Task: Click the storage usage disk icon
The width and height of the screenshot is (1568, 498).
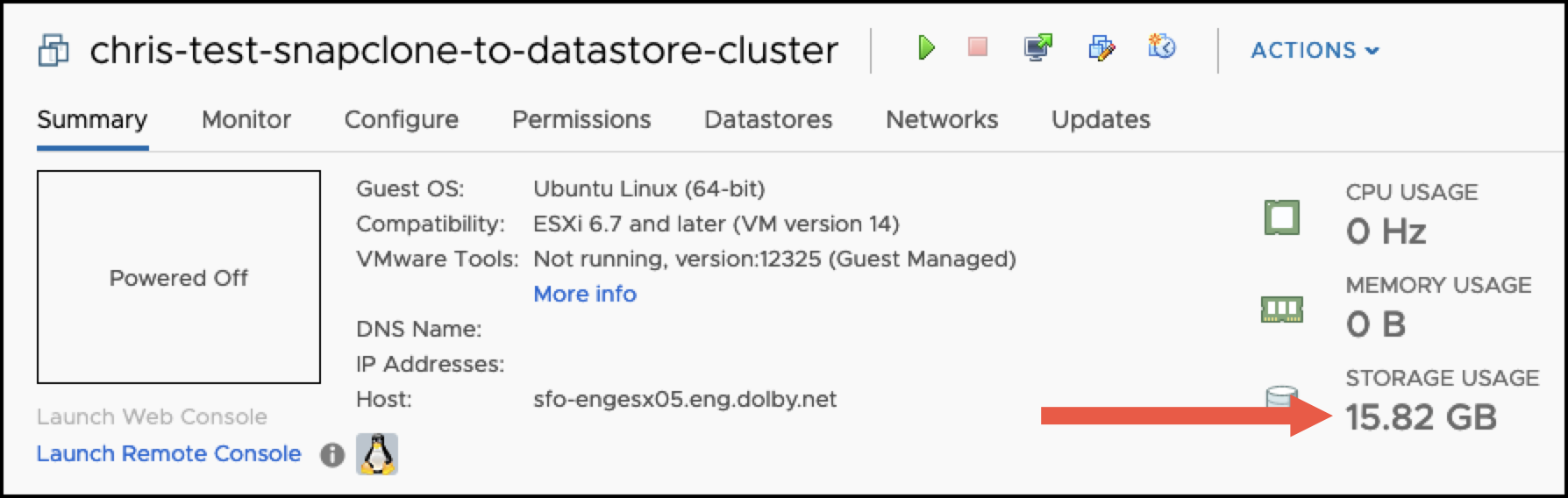Action: [1281, 397]
